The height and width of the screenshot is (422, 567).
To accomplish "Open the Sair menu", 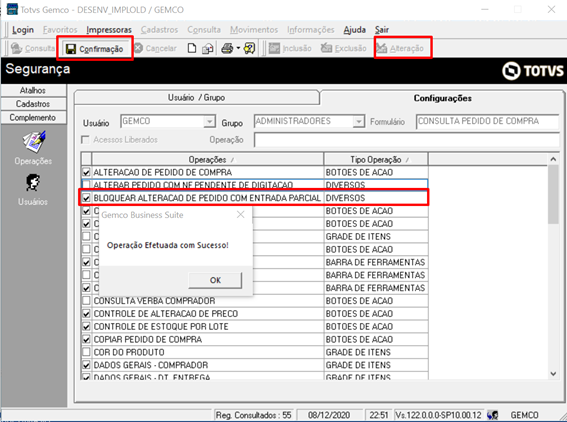I will (382, 30).
